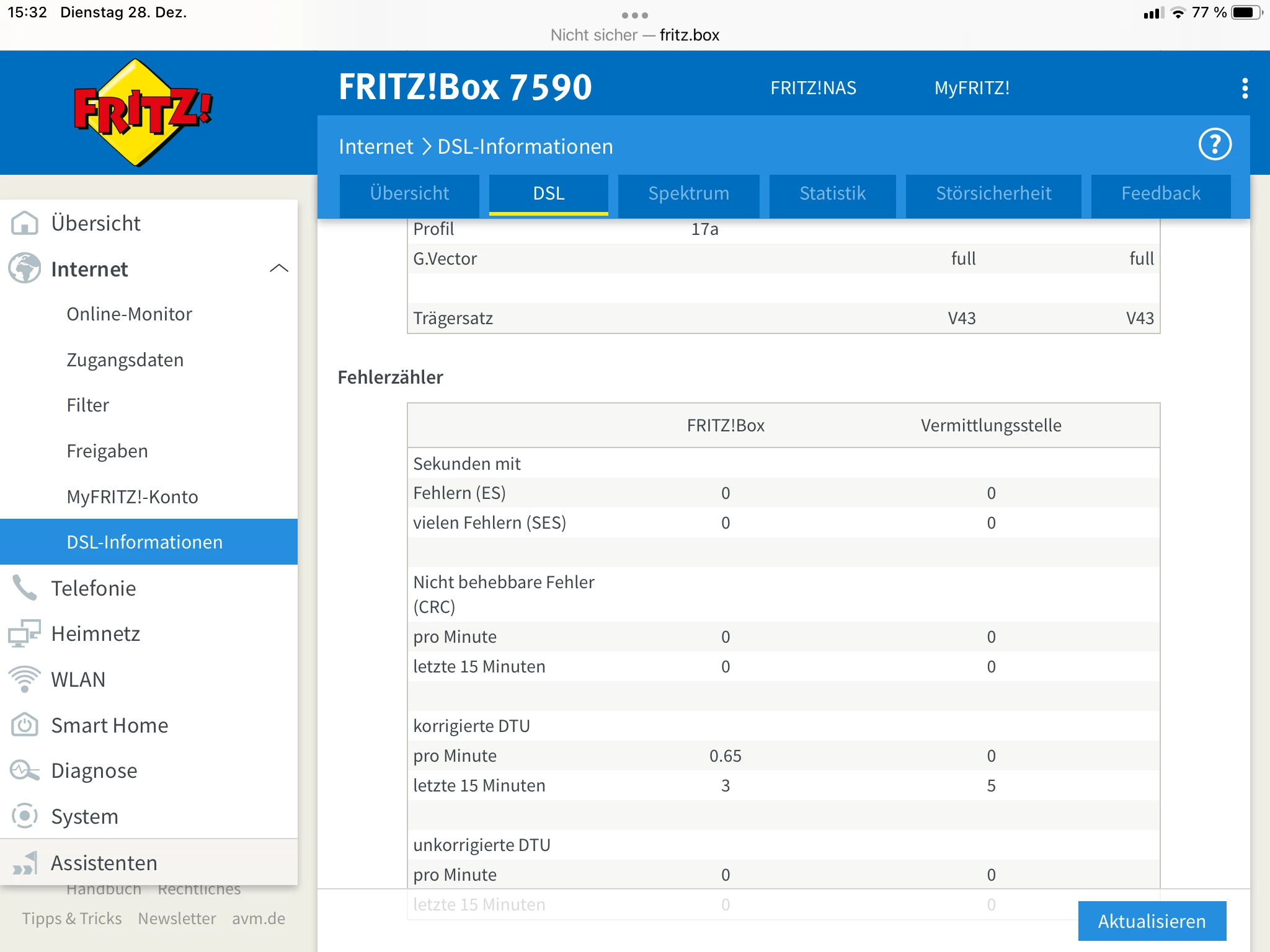This screenshot has height=952, width=1270.
Task: Open the three-dot options menu
Action: pyautogui.click(x=1245, y=89)
